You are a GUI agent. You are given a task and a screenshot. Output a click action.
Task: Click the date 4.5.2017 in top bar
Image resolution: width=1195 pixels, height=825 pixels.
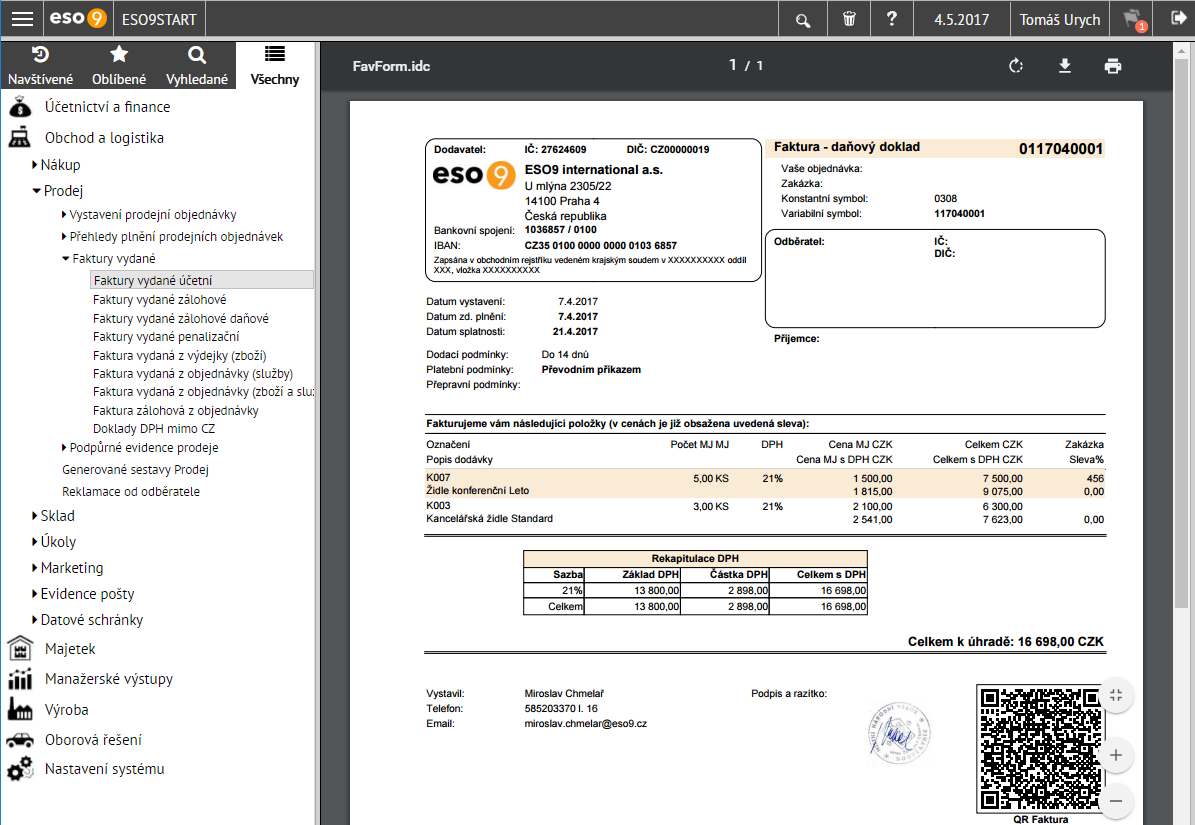point(961,20)
